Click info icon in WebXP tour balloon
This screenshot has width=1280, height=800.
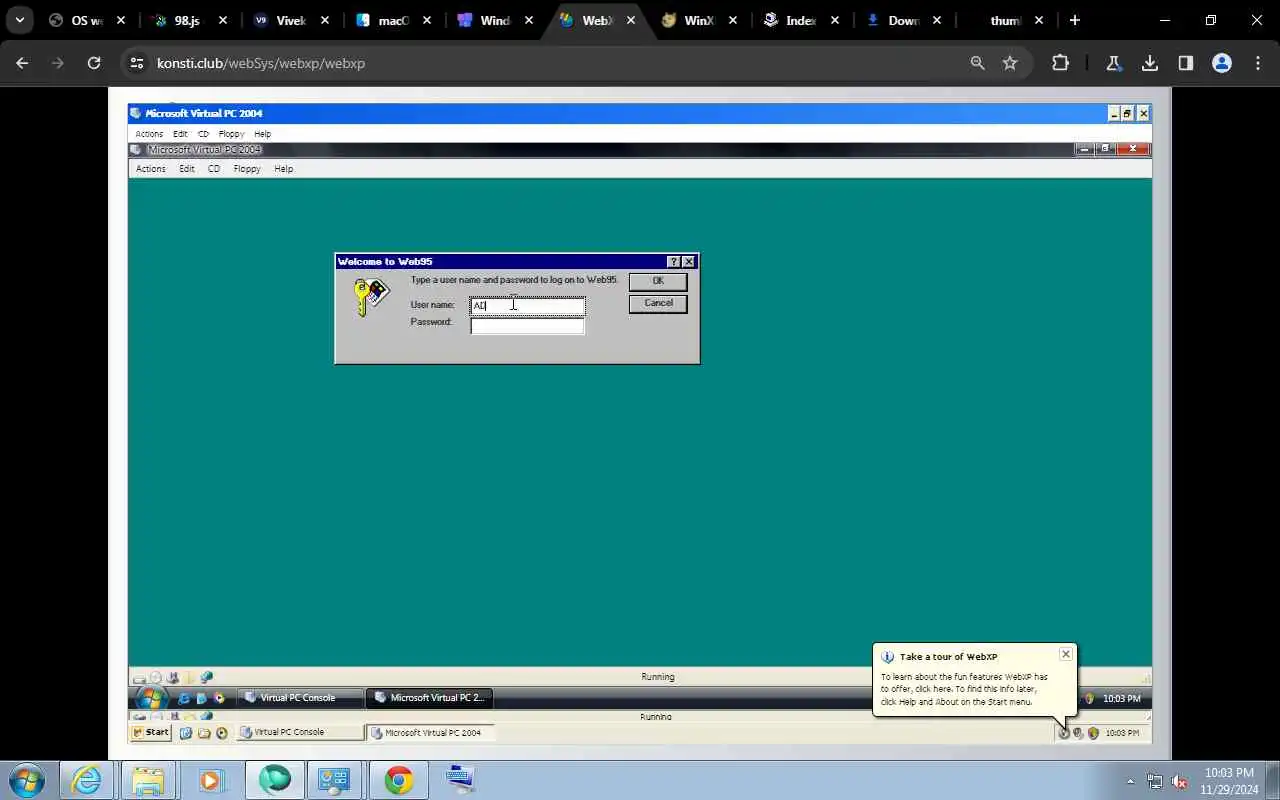click(887, 657)
